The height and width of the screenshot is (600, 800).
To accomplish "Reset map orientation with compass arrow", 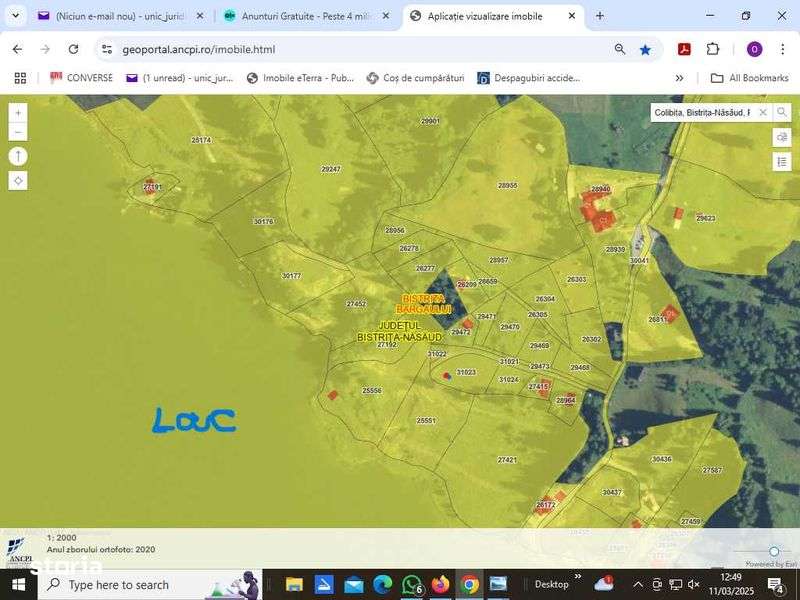I will 18,156.
